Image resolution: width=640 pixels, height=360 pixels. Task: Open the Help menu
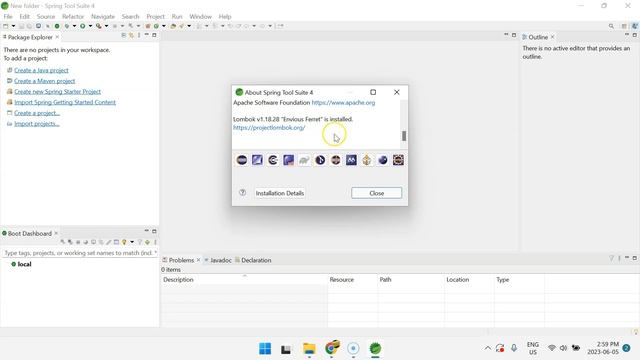click(x=225, y=16)
